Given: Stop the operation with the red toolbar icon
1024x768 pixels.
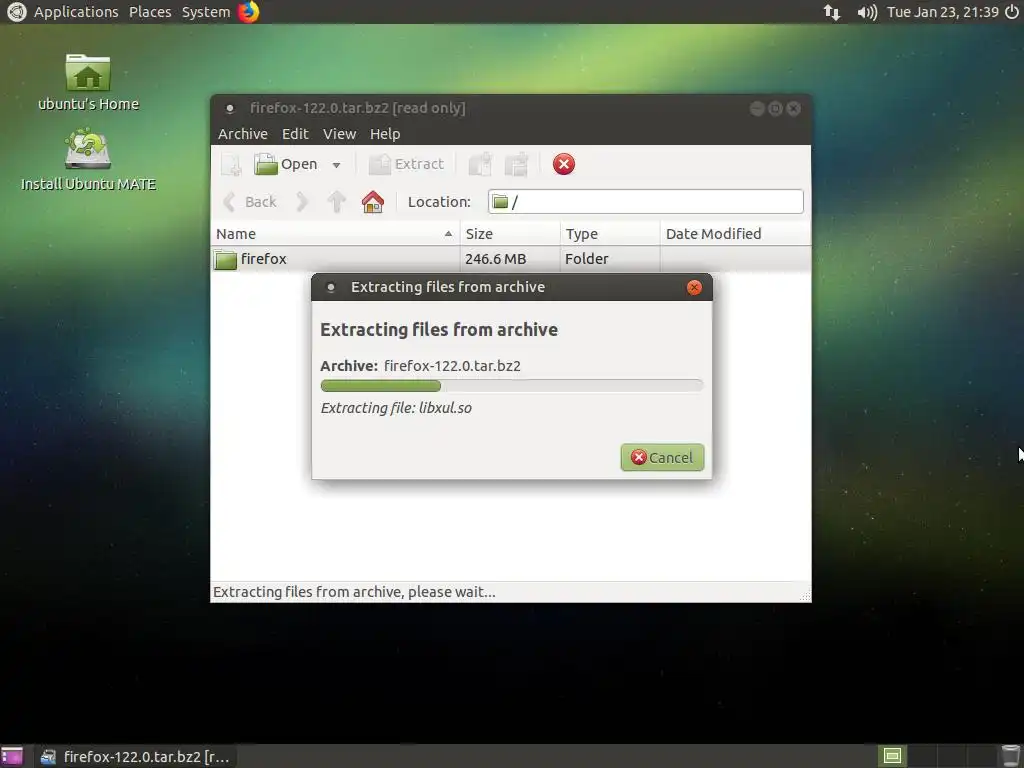Looking at the screenshot, I should 564,165.
